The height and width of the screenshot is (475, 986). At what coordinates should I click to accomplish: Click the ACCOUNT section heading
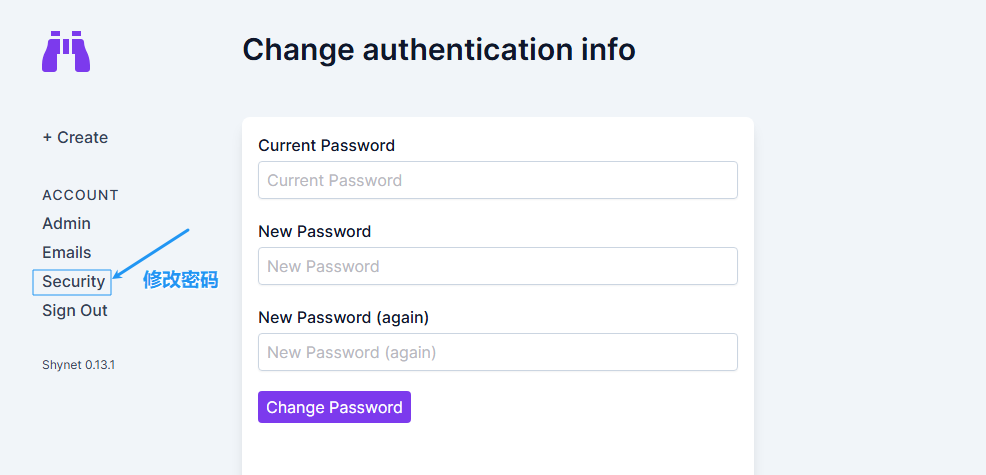[x=80, y=195]
